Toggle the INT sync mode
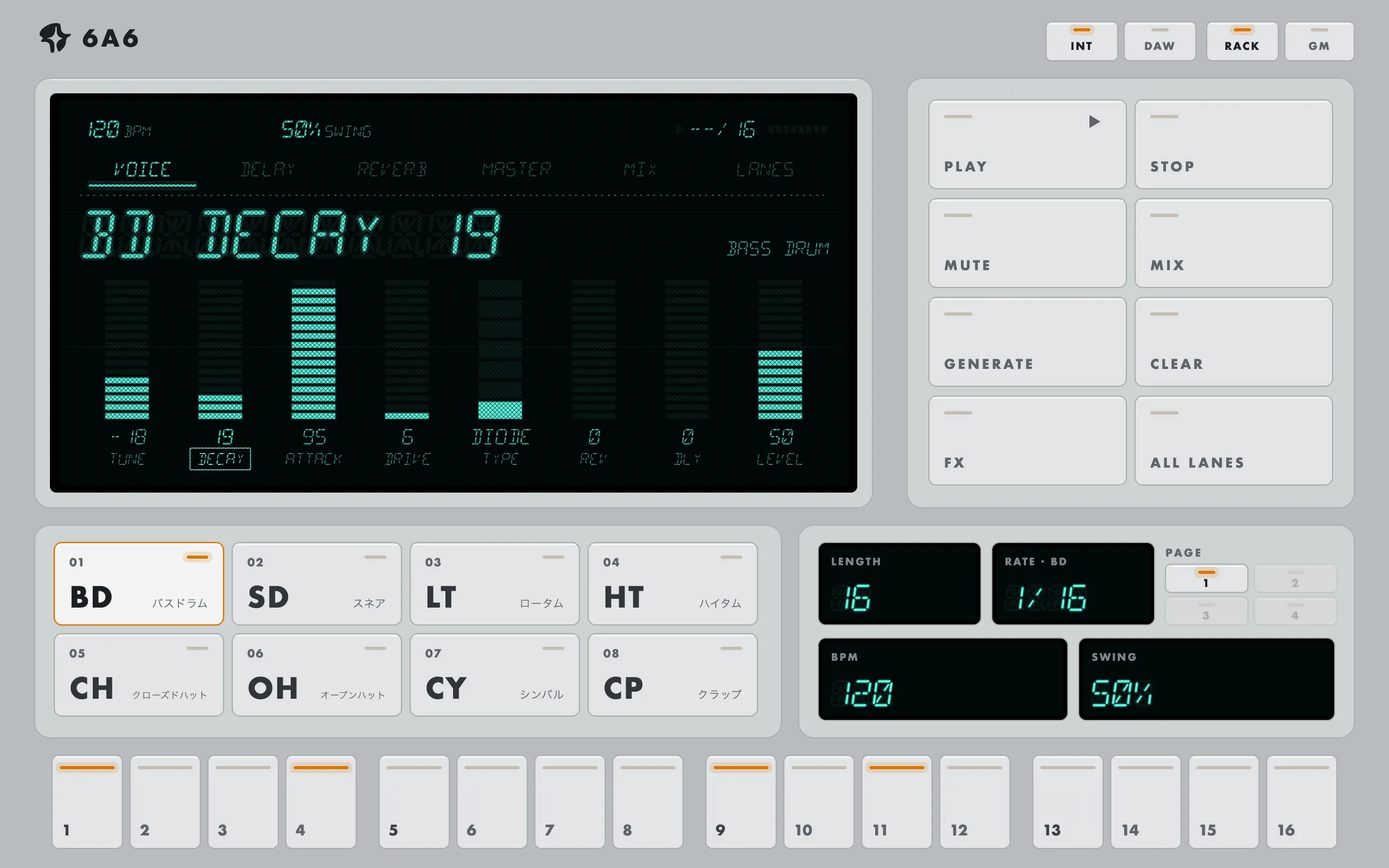 click(1081, 41)
